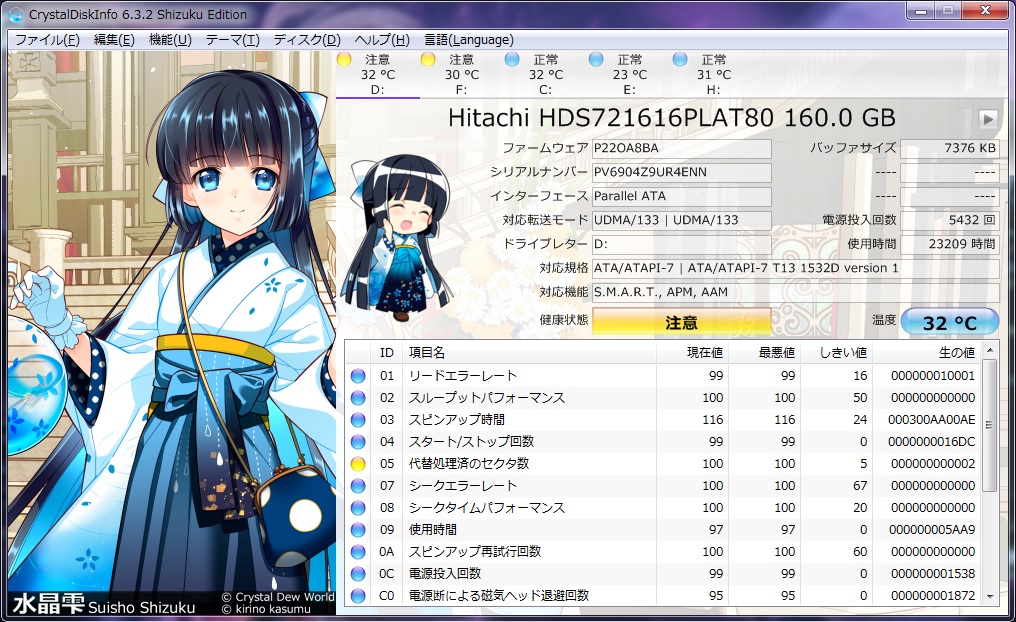Click the yellow status icon for drive F:
The image size is (1016, 622).
click(428, 60)
